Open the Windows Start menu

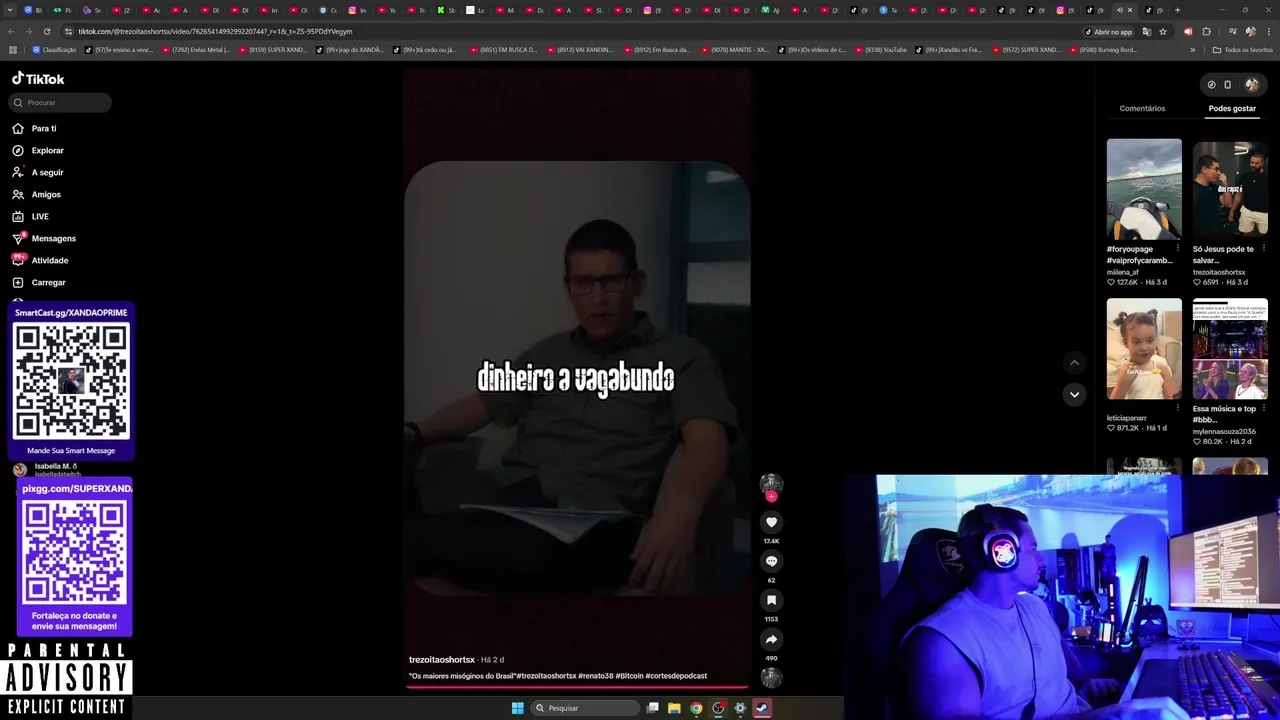click(x=517, y=708)
